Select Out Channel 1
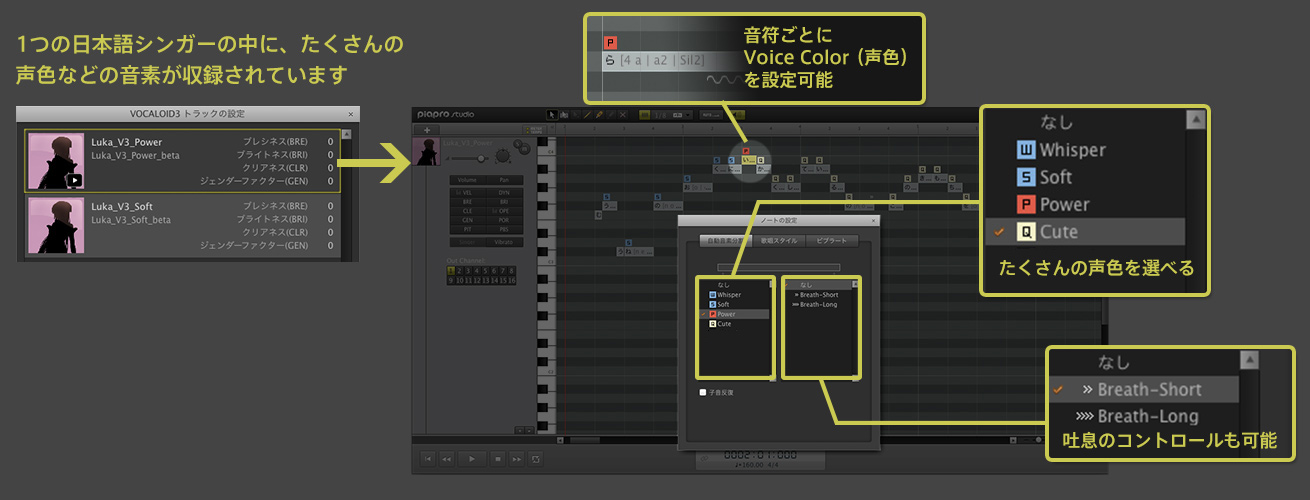This screenshot has height=500, width=1310. click(451, 270)
